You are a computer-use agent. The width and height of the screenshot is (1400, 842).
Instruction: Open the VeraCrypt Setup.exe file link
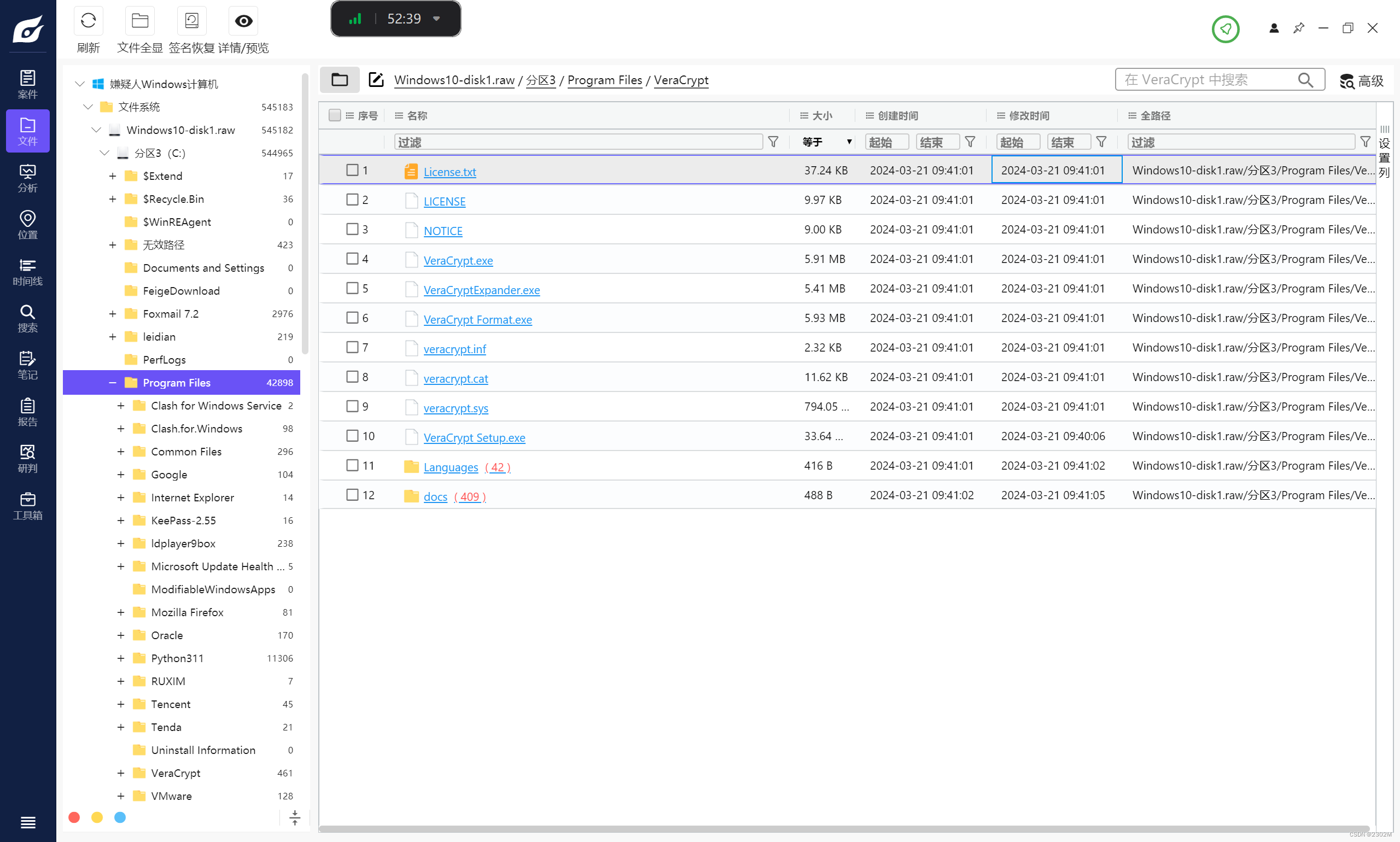pos(474,437)
